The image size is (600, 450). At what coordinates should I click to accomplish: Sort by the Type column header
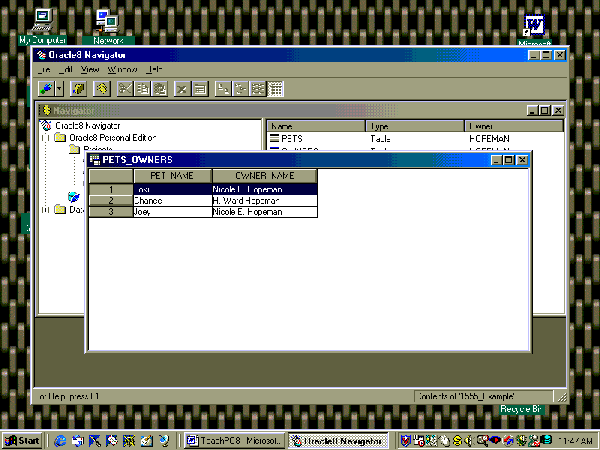(415, 126)
